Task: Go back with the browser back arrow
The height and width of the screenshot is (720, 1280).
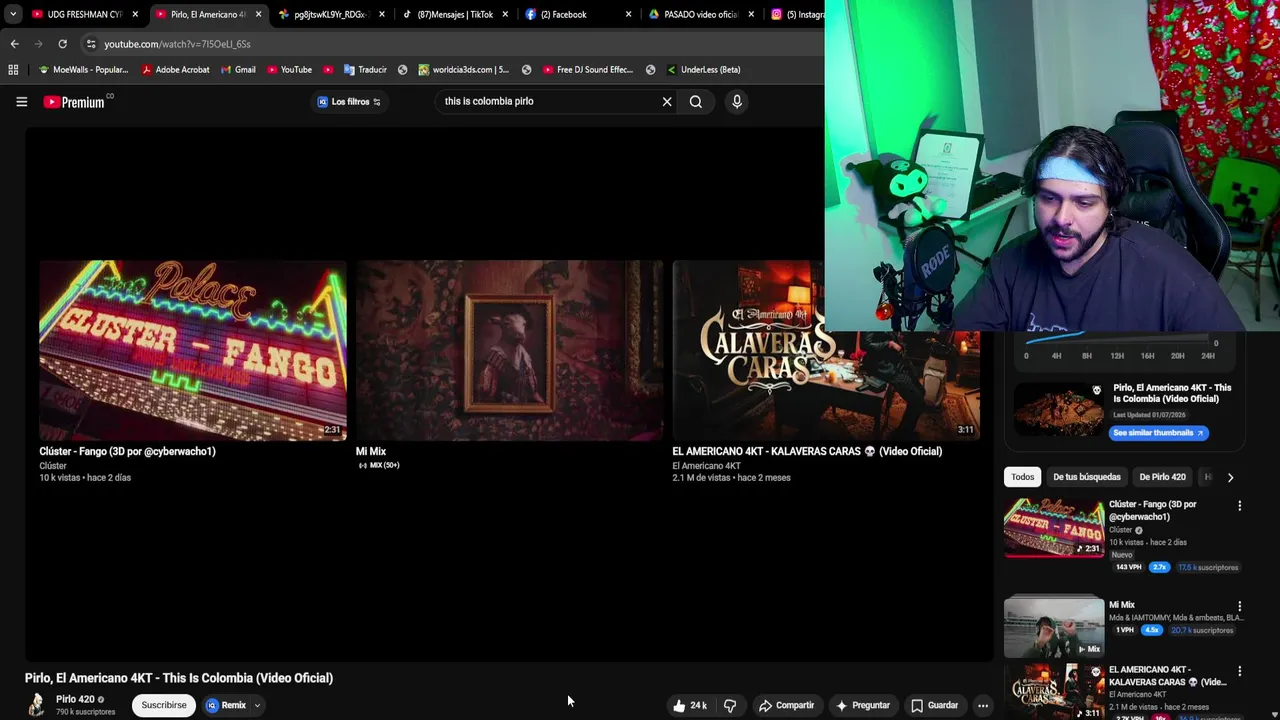Action: click(14, 44)
